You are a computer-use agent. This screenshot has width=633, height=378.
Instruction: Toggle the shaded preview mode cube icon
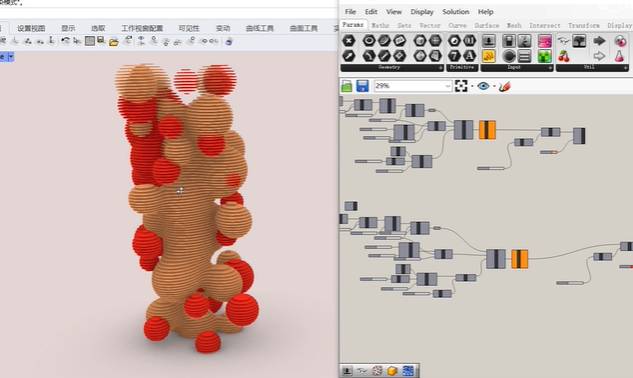point(392,370)
